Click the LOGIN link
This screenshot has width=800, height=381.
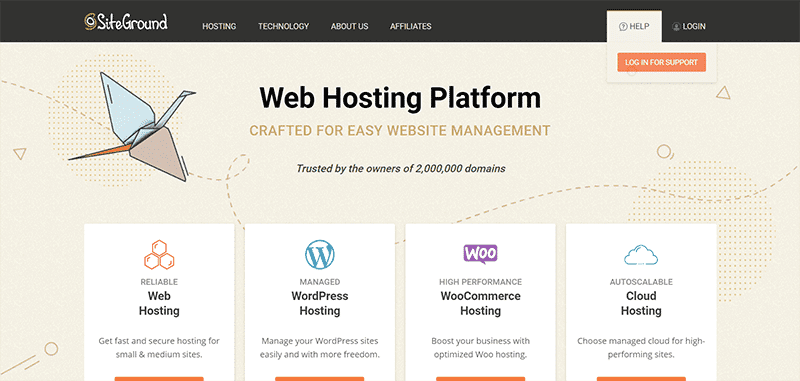[x=689, y=27]
